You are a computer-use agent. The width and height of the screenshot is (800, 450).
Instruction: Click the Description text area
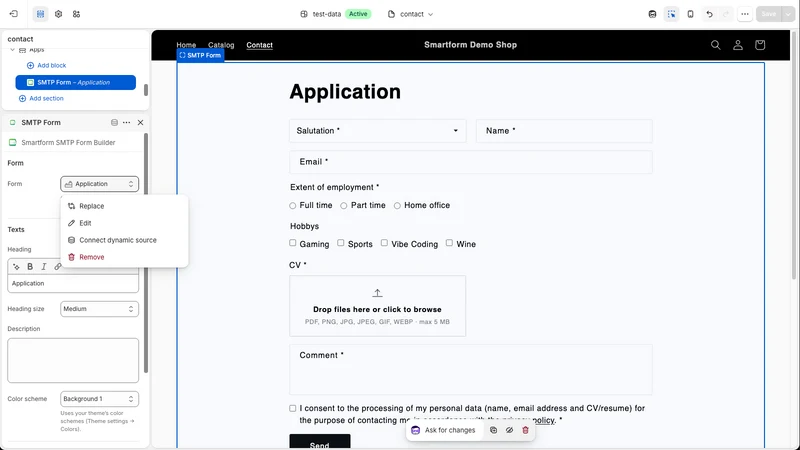point(73,360)
